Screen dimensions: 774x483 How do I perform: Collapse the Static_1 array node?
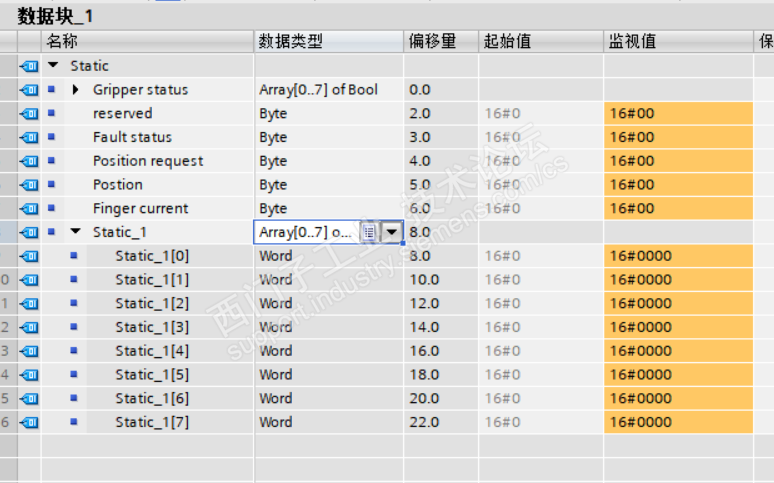[x=76, y=231]
